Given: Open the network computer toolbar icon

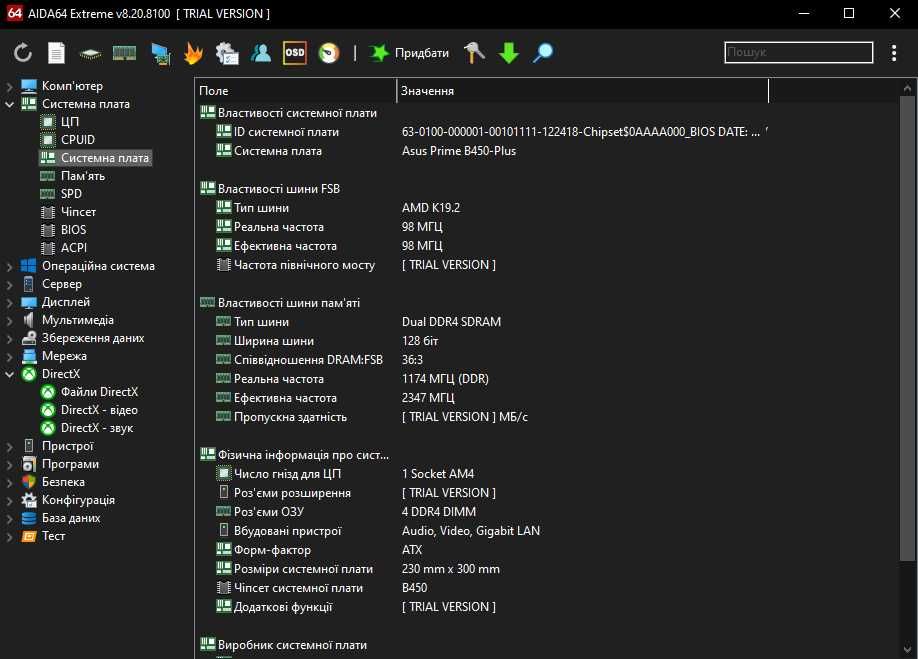Looking at the screenshot, I should [160, 53].
